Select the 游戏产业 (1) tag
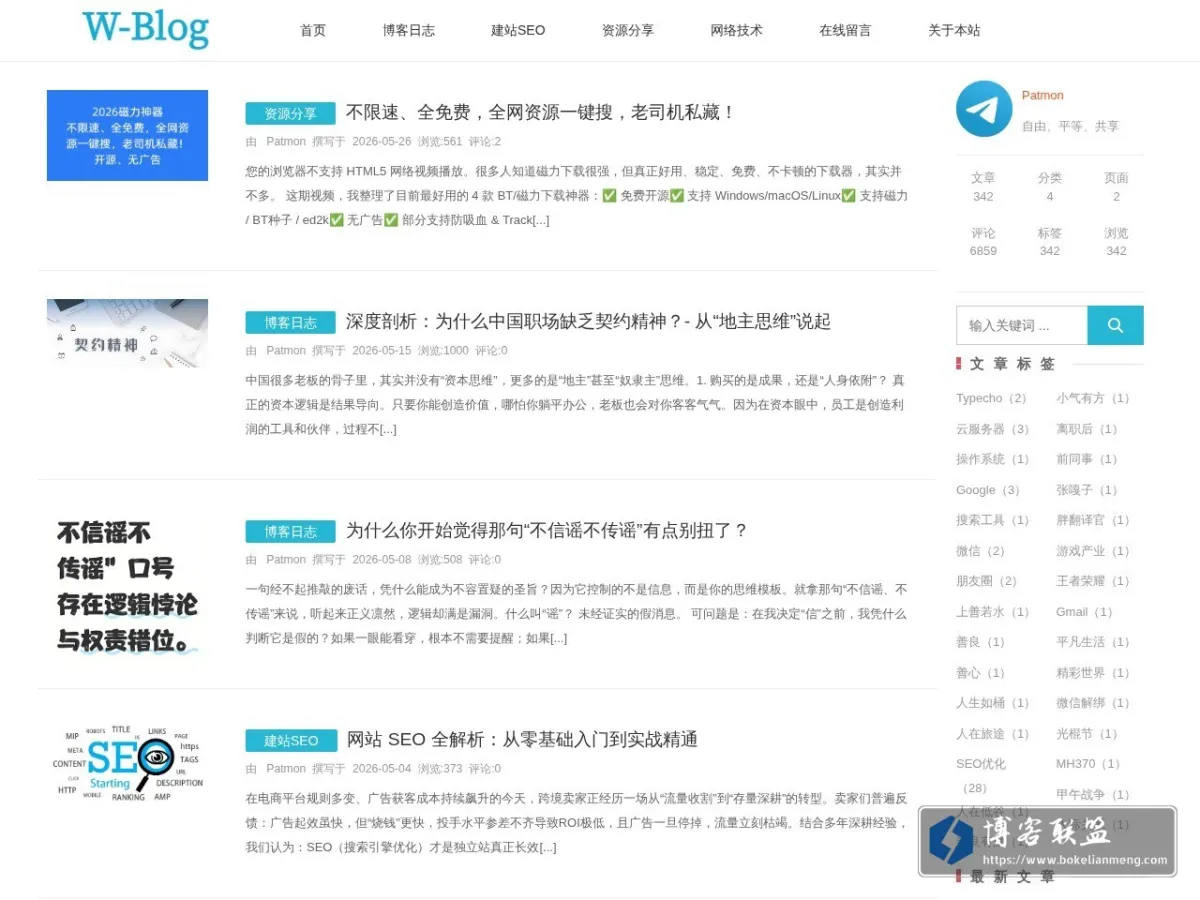Image resolution: width=1200 pixels, height=900 pixels. tap(1092, 551)
